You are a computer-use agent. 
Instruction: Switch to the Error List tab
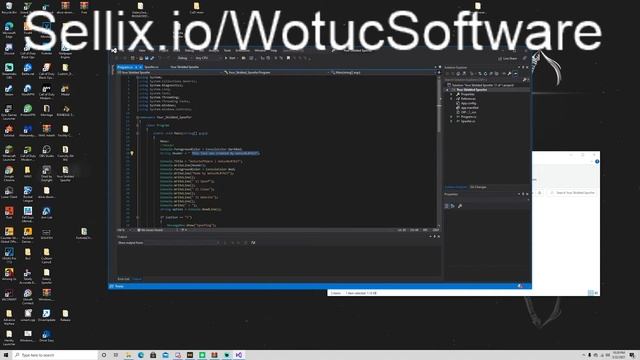[x=123, y=279]
